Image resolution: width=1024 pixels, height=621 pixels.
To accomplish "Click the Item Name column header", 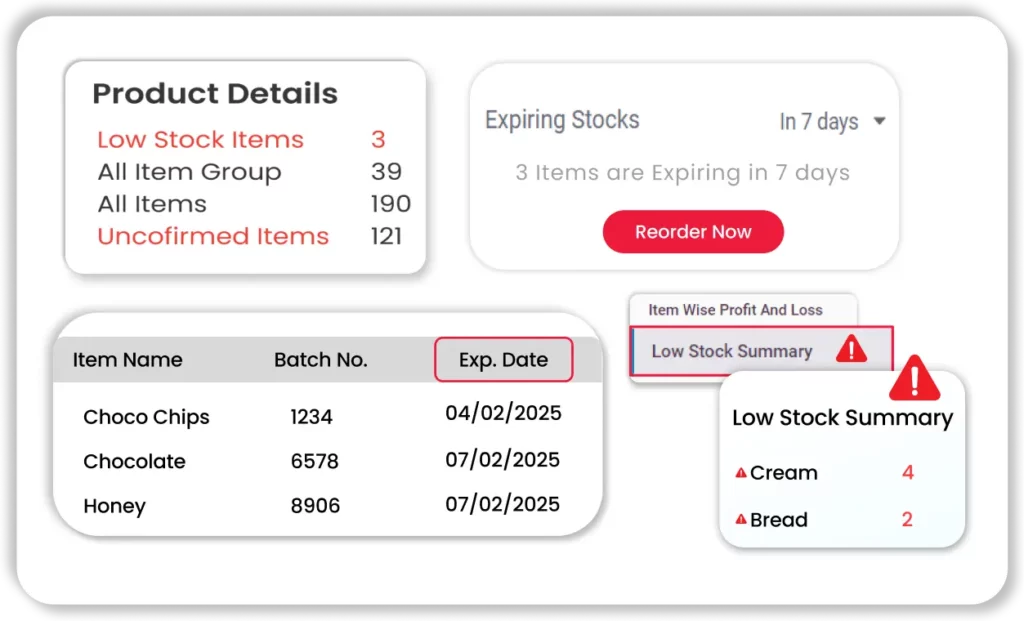I will (127, 360).
